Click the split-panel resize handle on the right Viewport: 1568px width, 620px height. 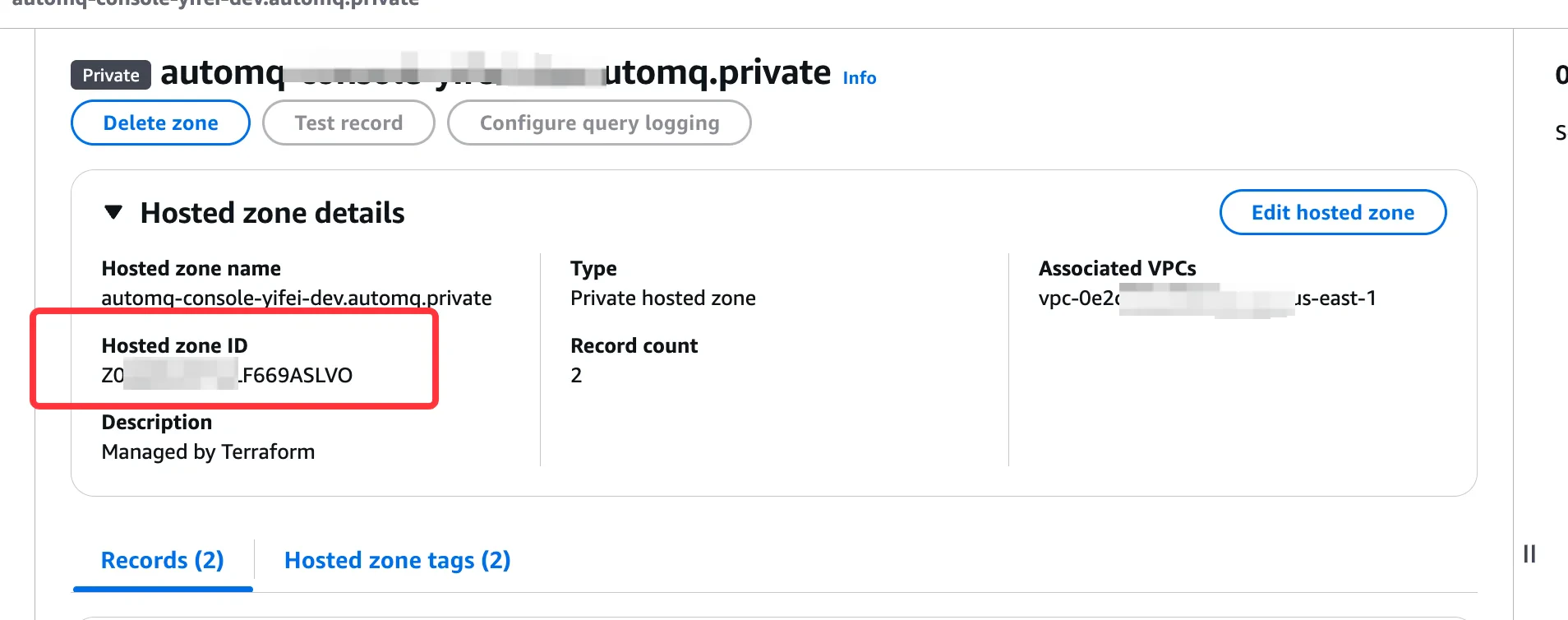pos(1529,553)
